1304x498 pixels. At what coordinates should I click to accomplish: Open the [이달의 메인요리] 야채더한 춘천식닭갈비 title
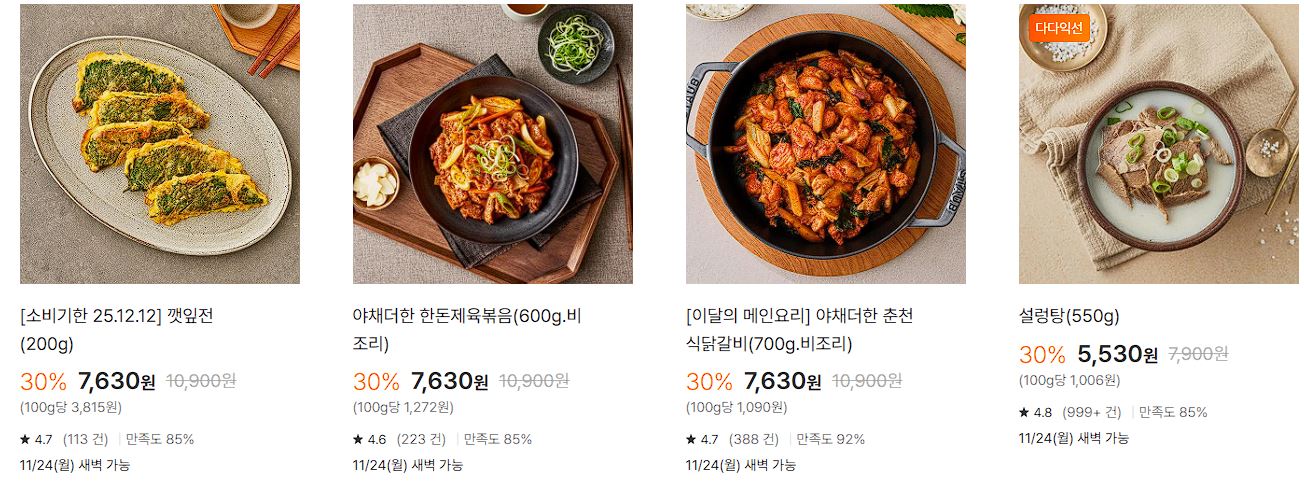[799, 330]
